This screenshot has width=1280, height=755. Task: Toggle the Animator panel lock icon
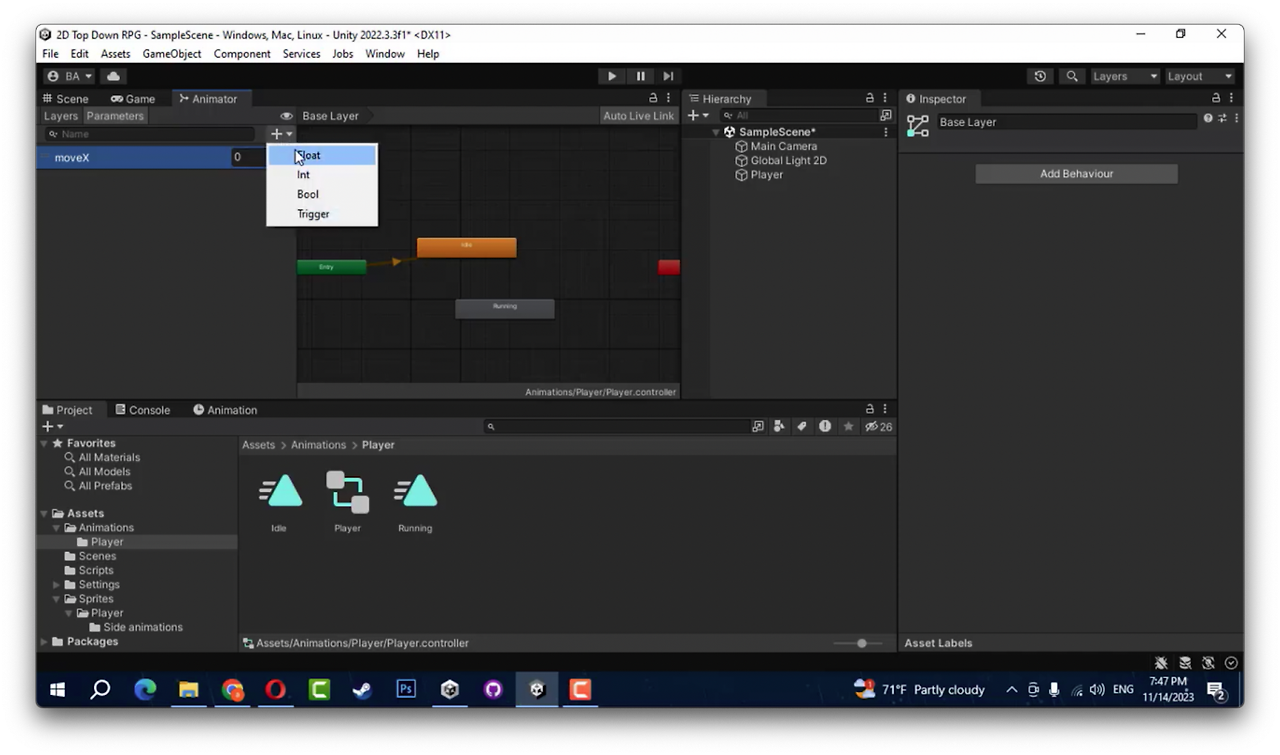653,98
